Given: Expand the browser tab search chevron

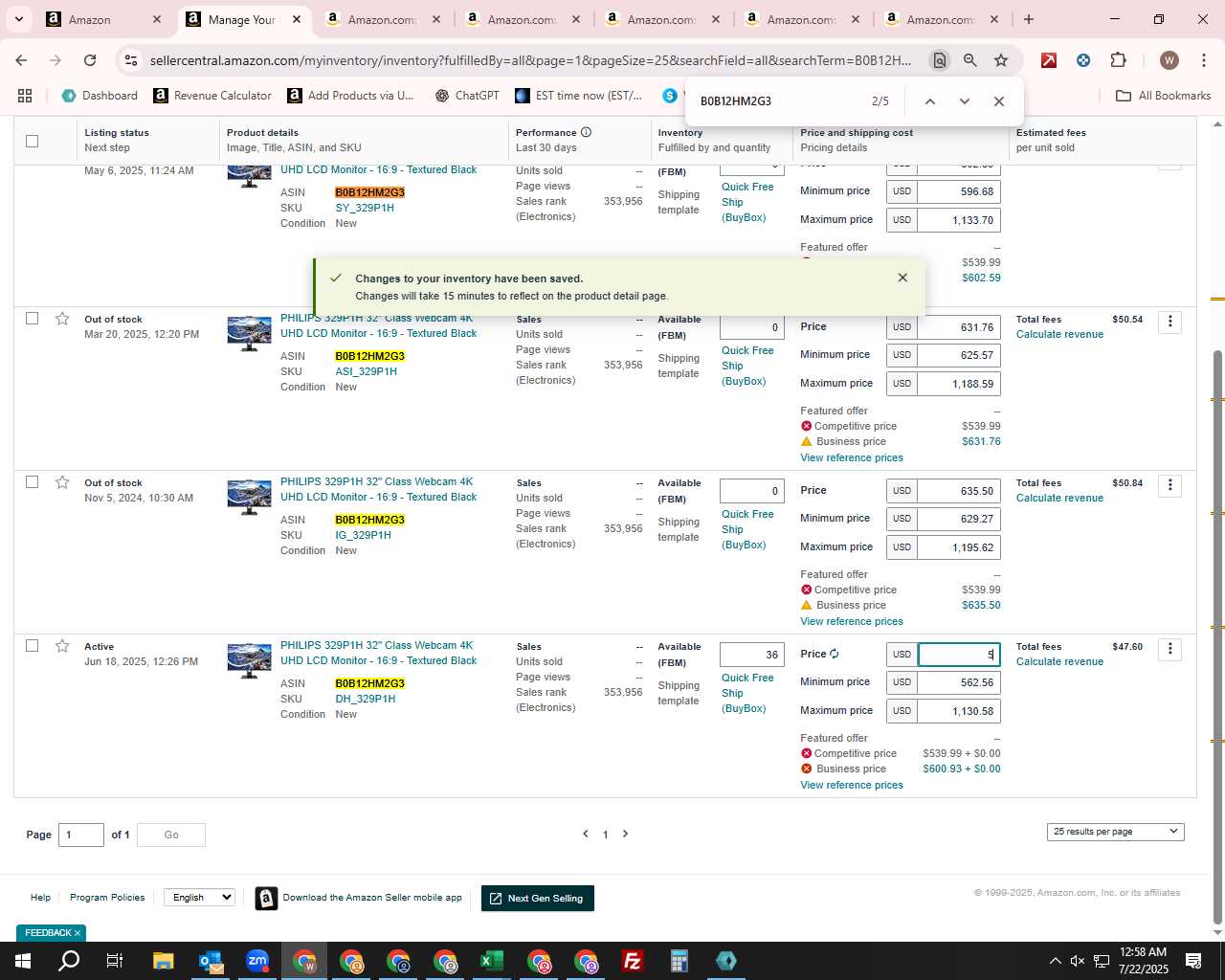Looking at the screenshot, I should (x=18, y=19).
